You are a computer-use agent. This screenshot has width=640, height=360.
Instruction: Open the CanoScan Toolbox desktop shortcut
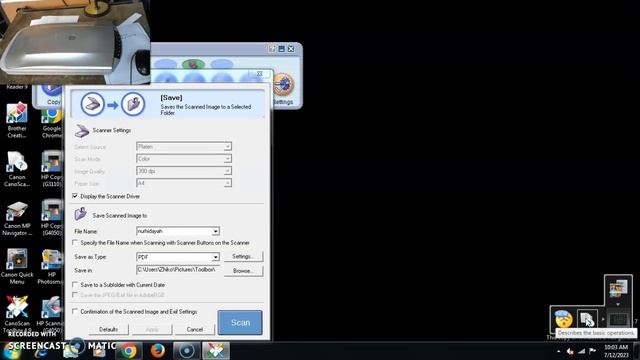(17, 314)
